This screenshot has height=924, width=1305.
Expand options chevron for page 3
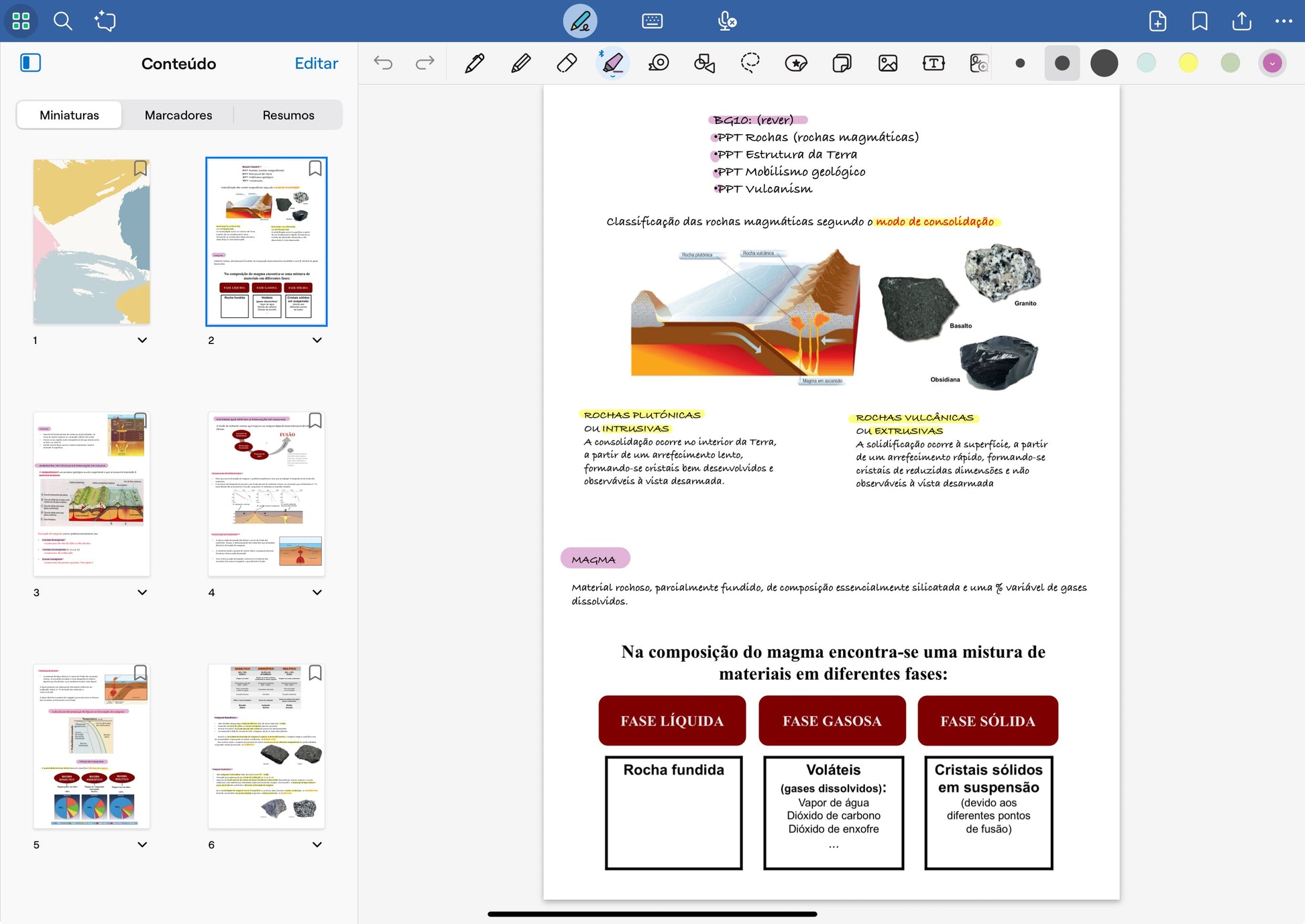(142, 592)
